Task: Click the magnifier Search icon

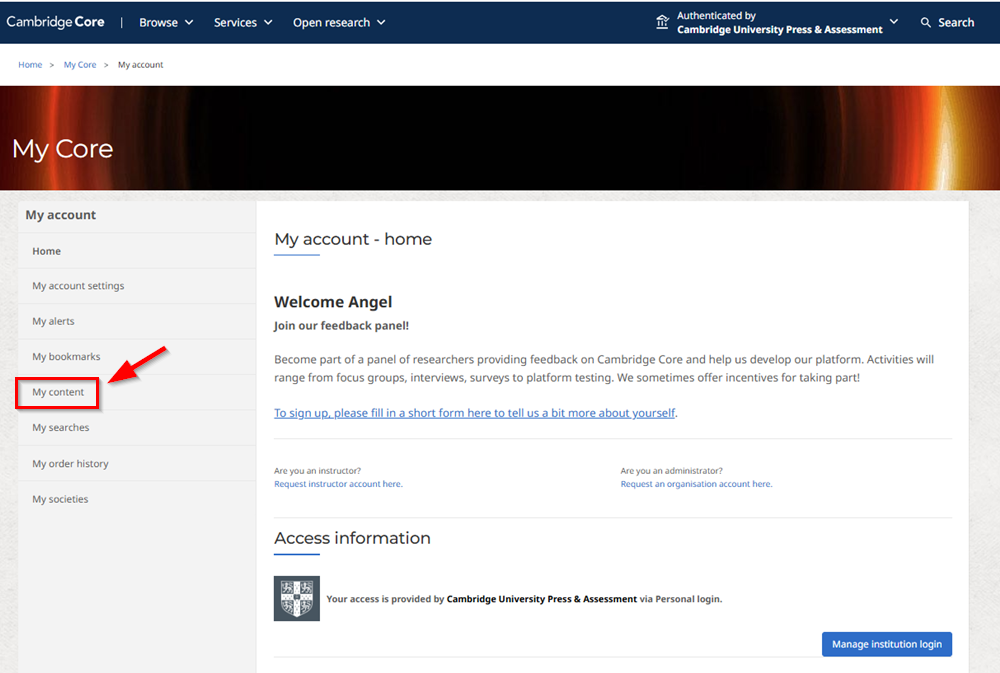Action: (x=925, y=22)
